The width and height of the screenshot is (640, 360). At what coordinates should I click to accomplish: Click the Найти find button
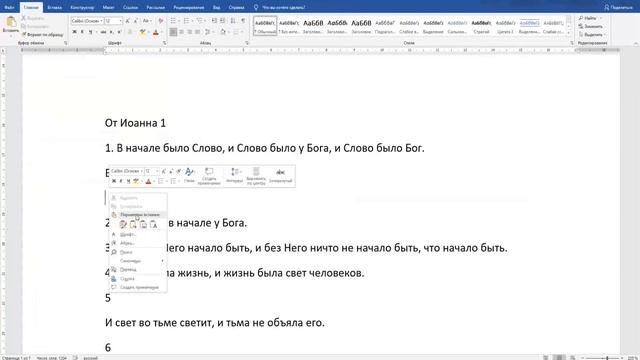pos(588,18)
